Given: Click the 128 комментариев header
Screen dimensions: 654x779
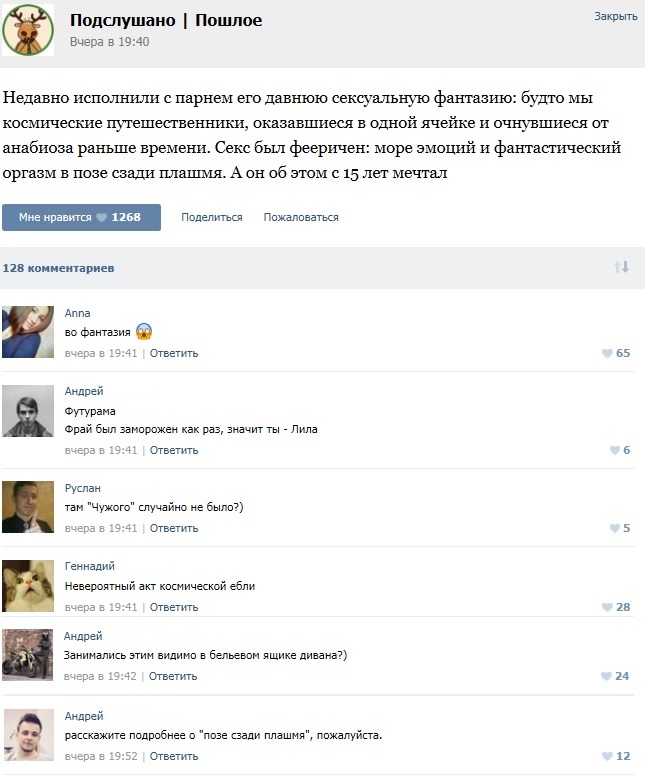Looking at the screenshot, I should [58, 268].
